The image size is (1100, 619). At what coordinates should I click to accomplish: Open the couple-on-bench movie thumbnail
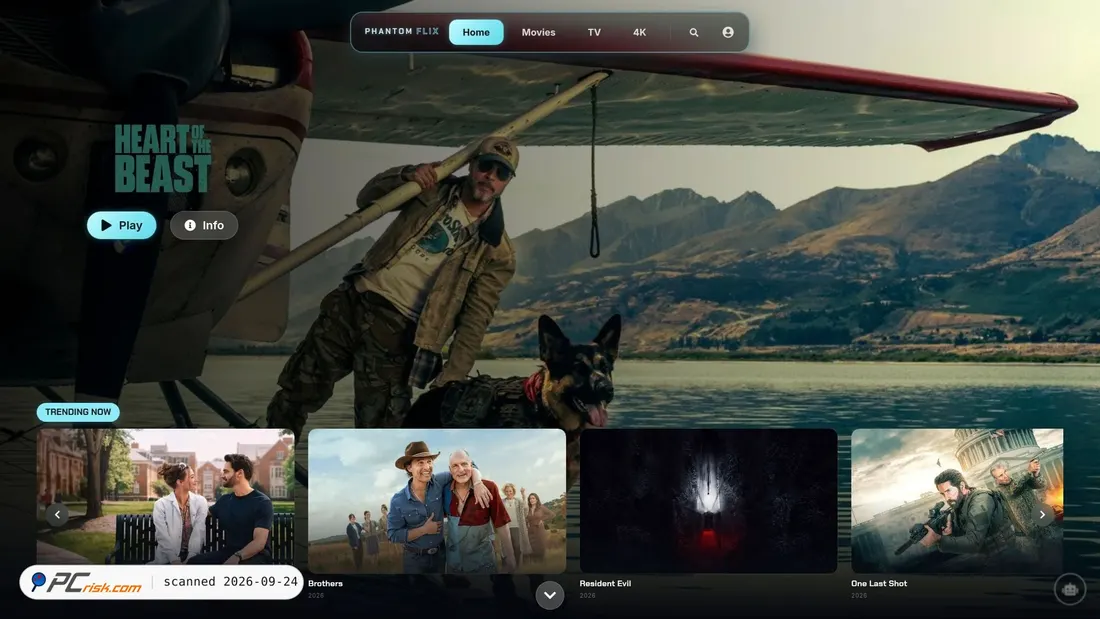pyautogui.click(x=166, y=497)
